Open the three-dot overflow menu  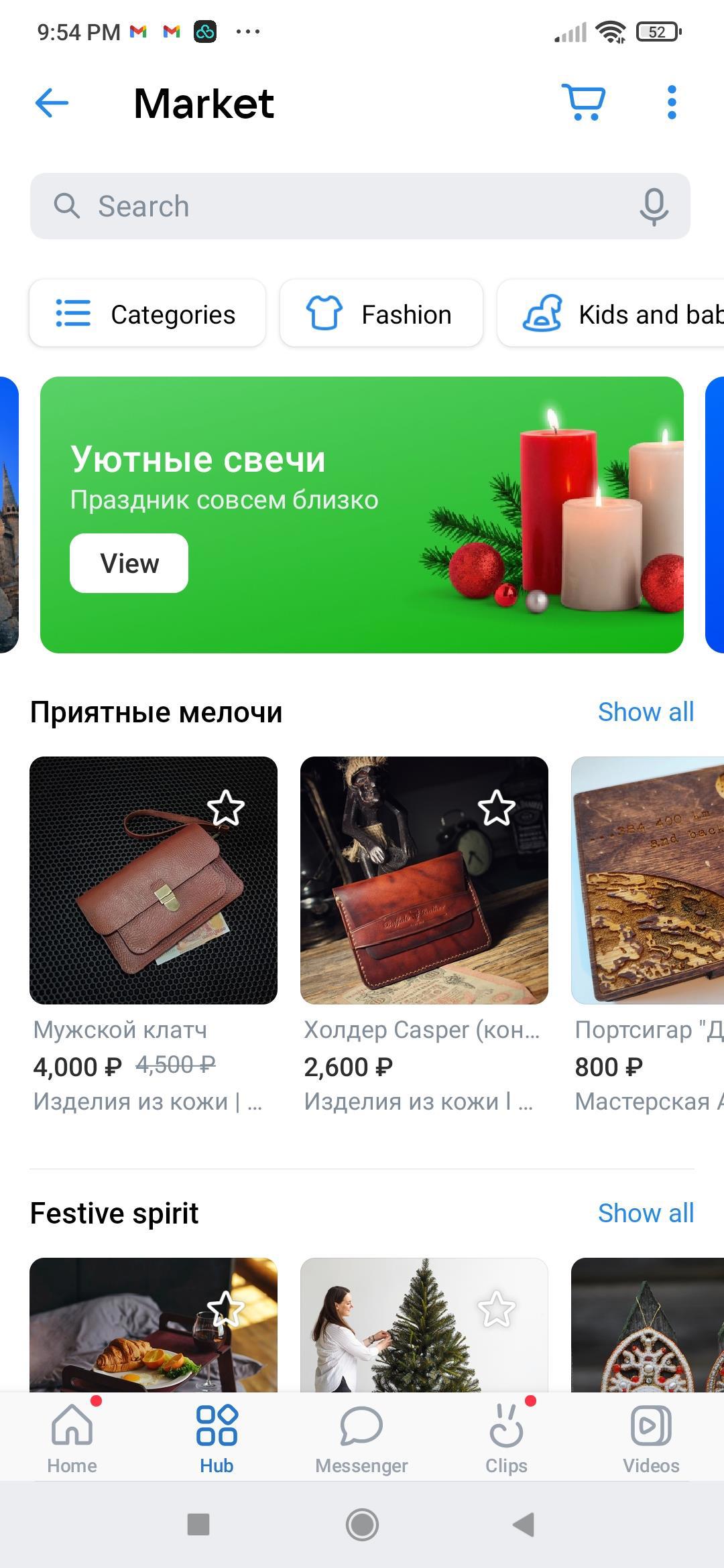[672, 103]
